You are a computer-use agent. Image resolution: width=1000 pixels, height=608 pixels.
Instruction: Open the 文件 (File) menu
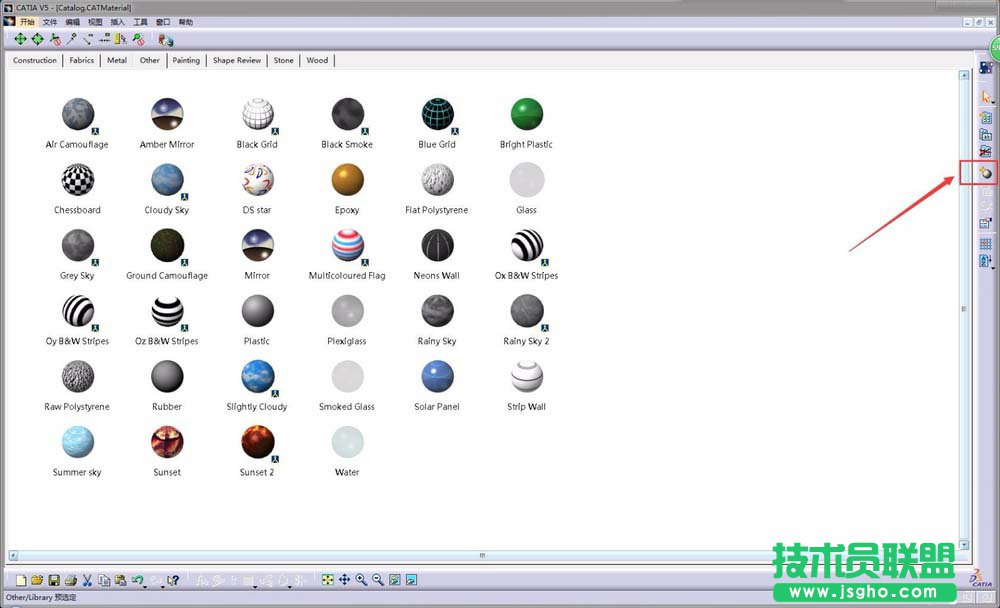coord(50,21)
